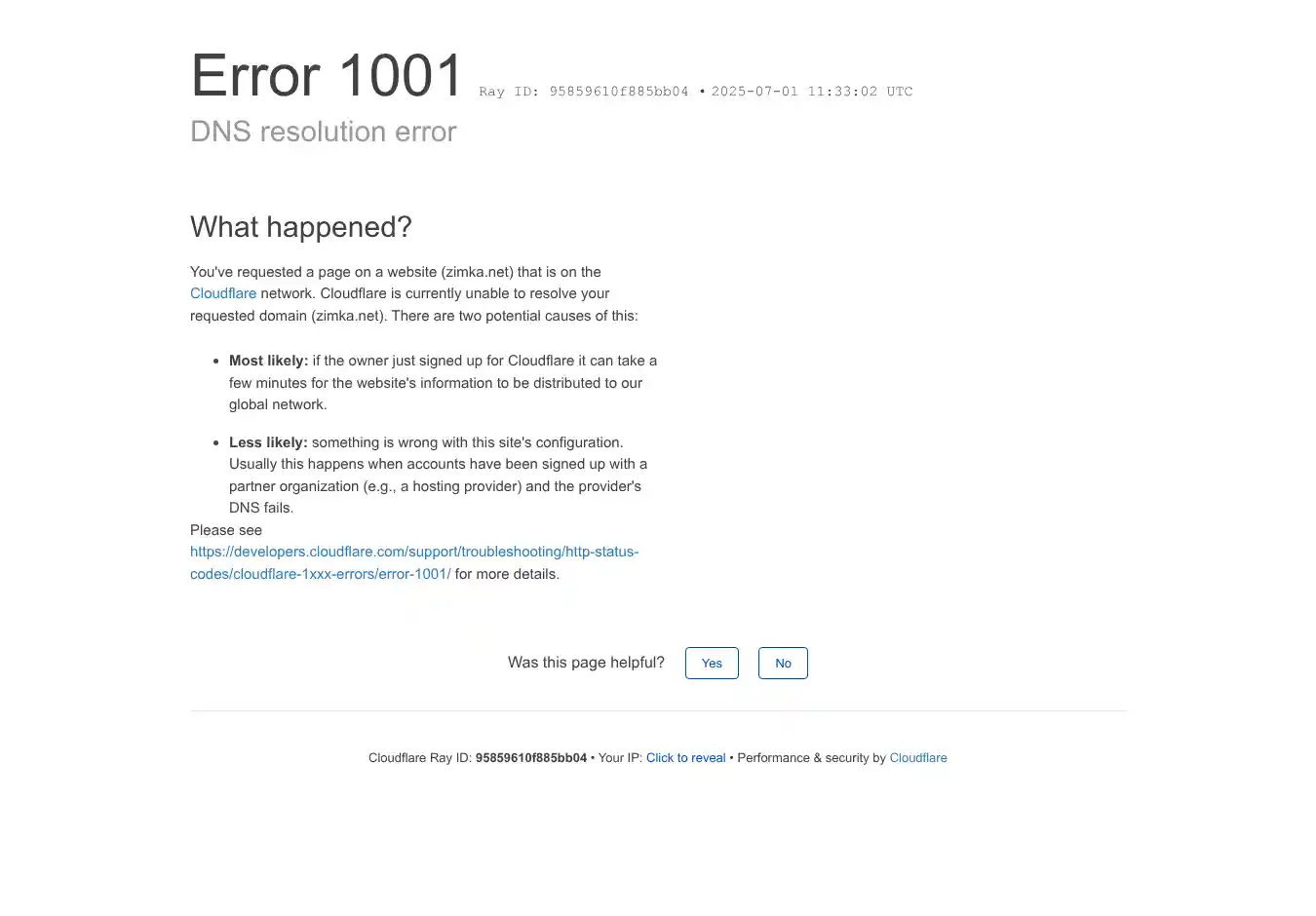Image resolution: width=1316 pixels, height=916 pixels.
Task: Click the bold Less likely: label
Action: pos(268,442)
